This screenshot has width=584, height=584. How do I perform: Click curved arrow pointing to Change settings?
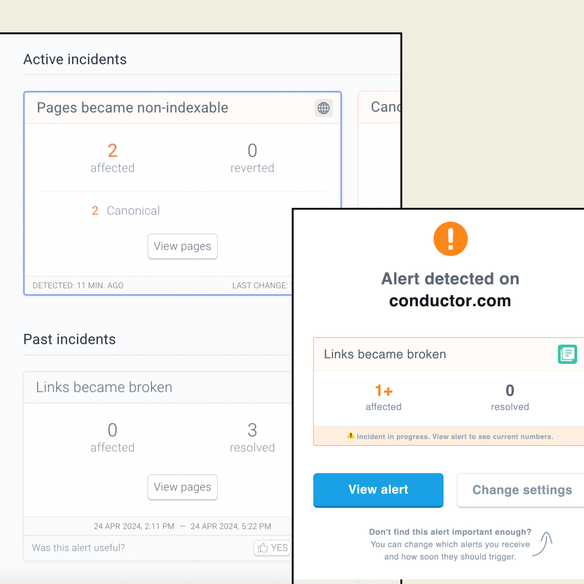coord(543,544)
